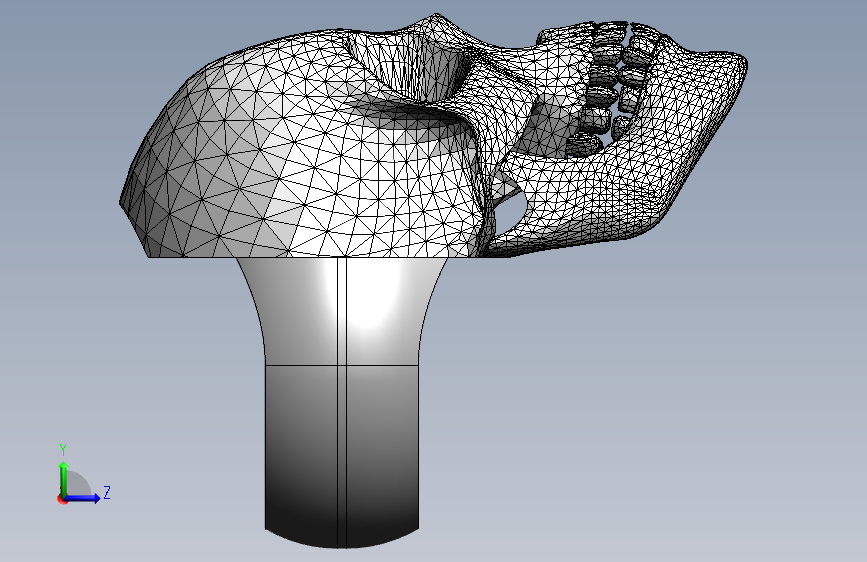The height and width of the screenshot is (562, 867).
Task: Click the Y axis arrow of the triad
Action: click(x=64, y=478)
